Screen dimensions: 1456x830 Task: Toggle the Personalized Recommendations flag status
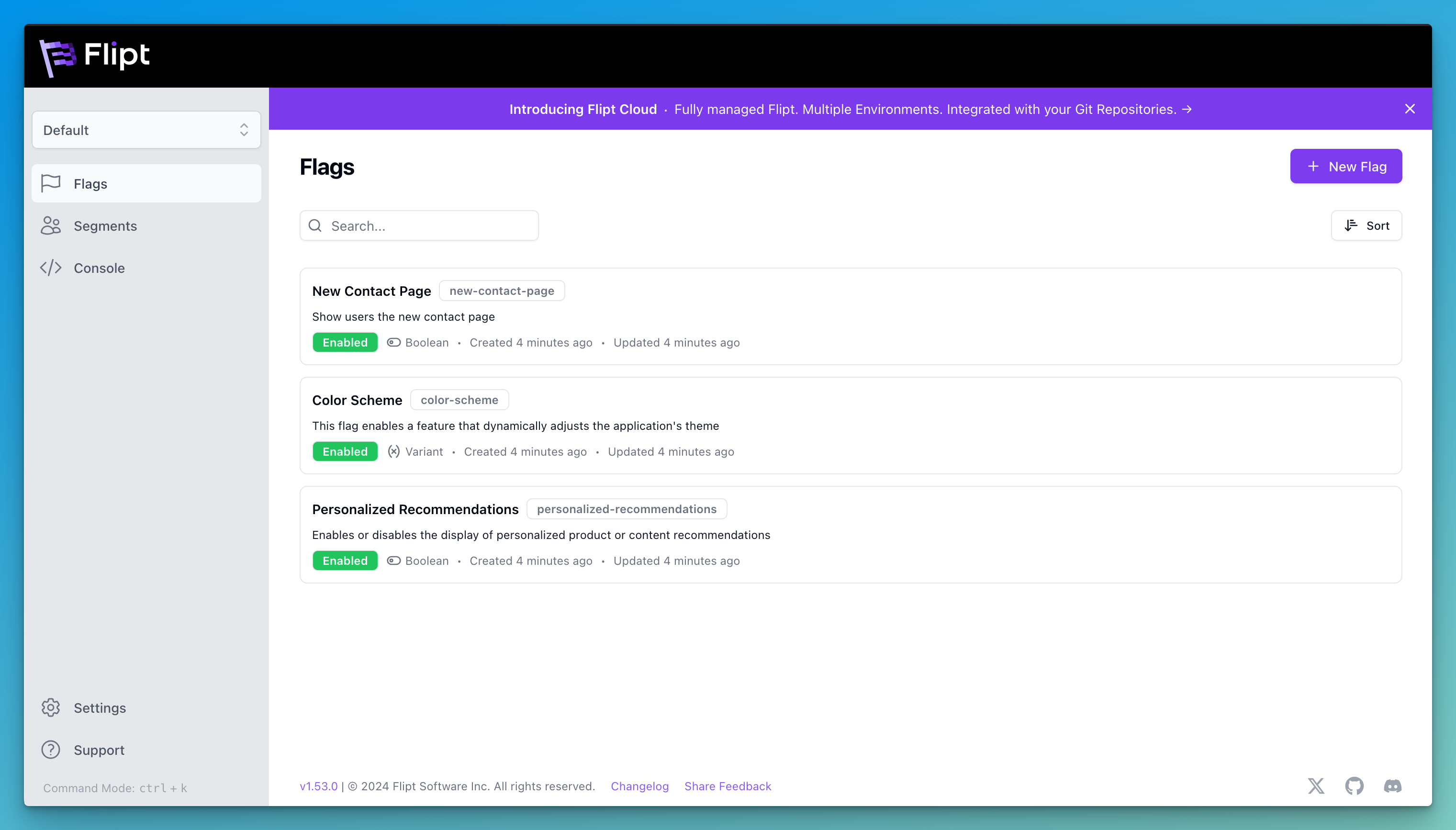(x=345, y=560)
